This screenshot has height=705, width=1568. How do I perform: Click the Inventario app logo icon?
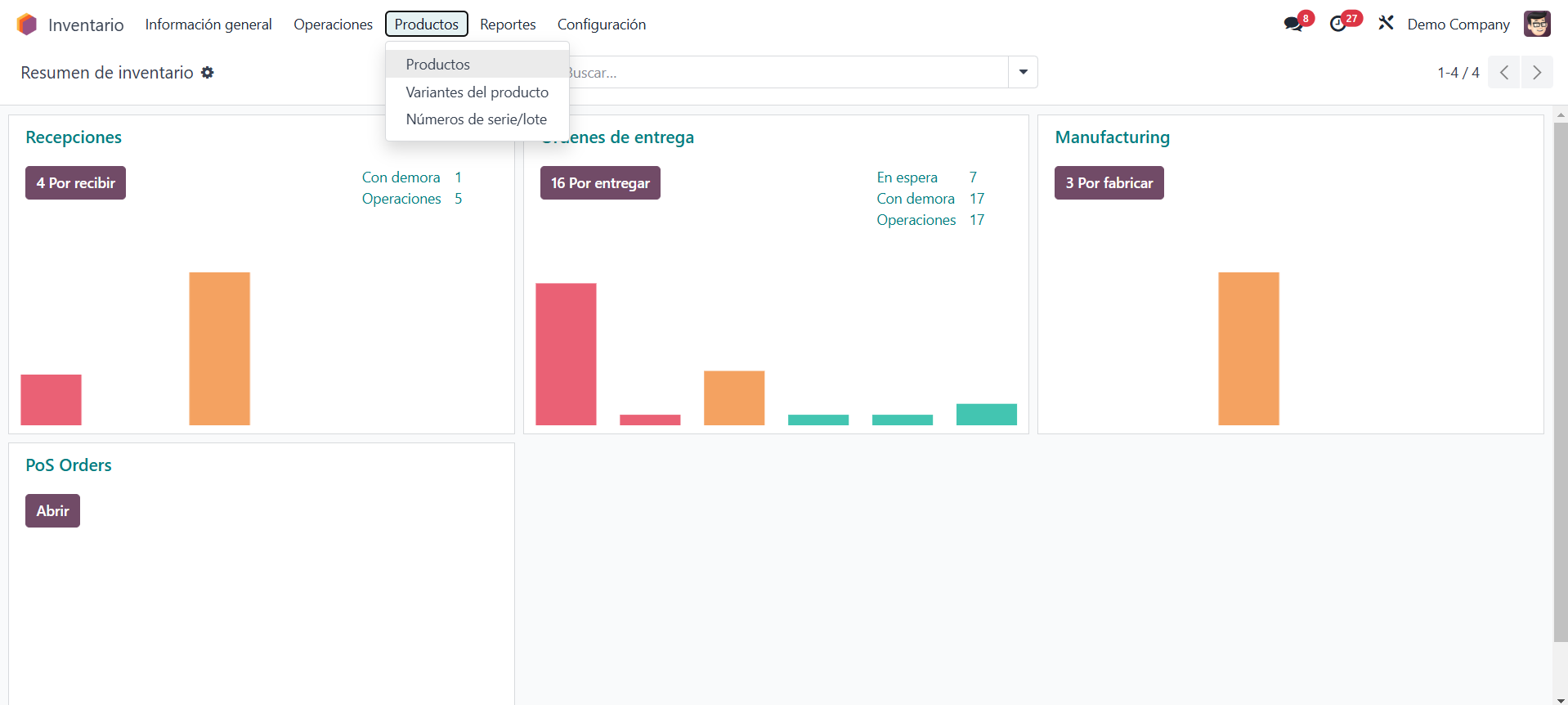[27, 25]
